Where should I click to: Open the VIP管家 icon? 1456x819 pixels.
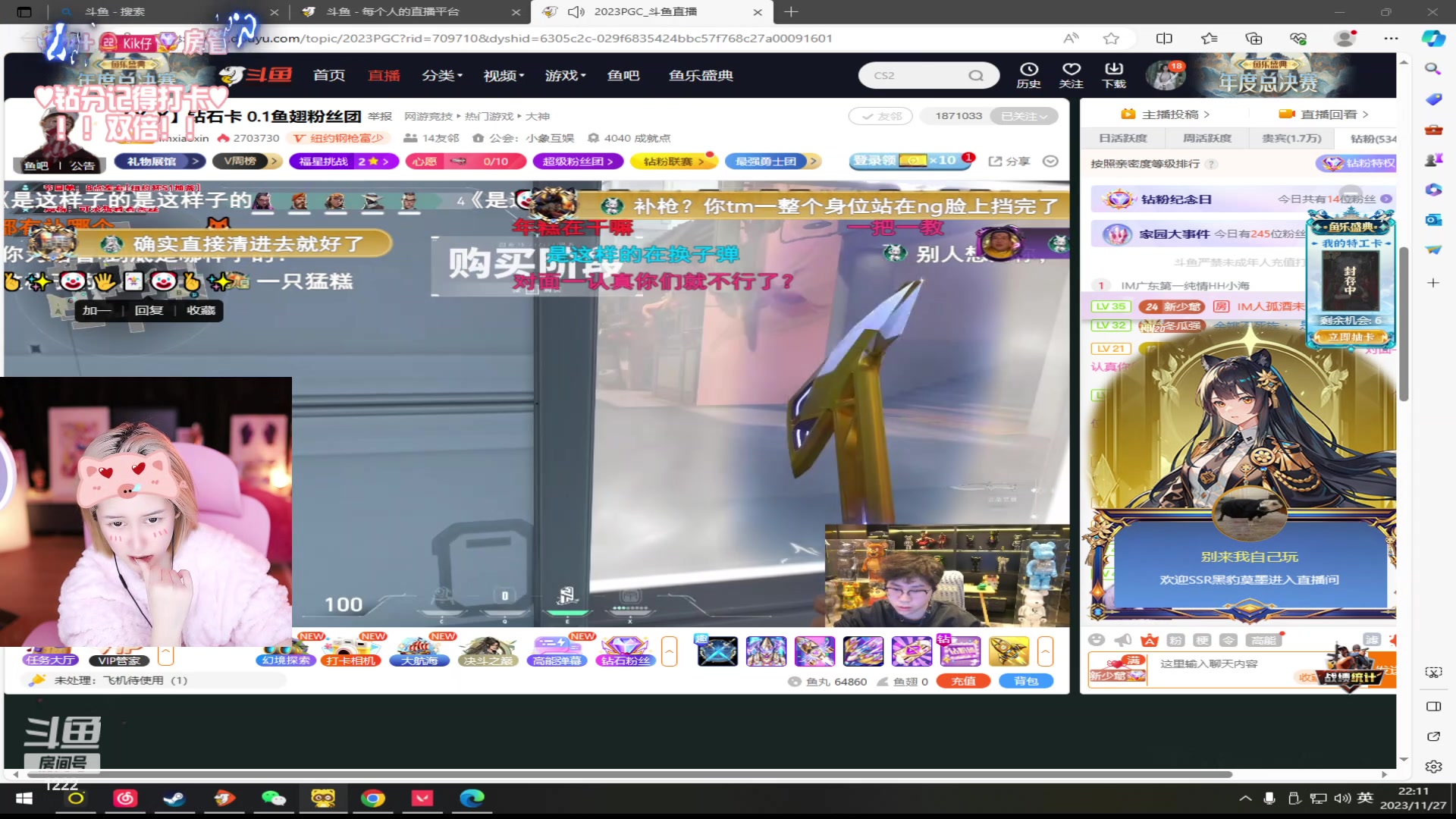pyautogui.click(x=119, y=658)
